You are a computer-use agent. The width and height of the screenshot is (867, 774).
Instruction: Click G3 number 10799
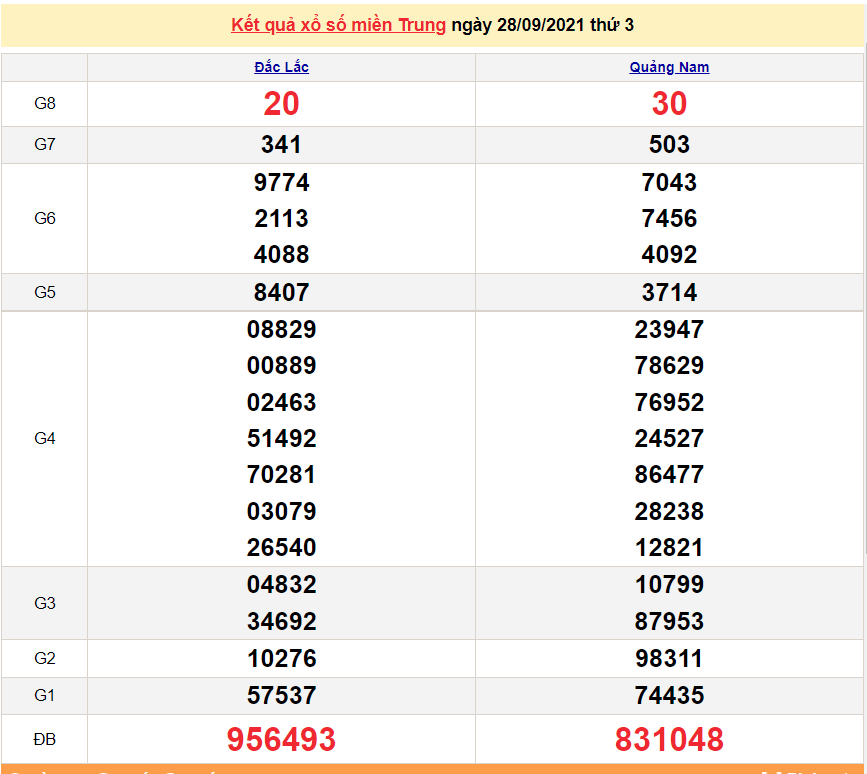[669, 585]
